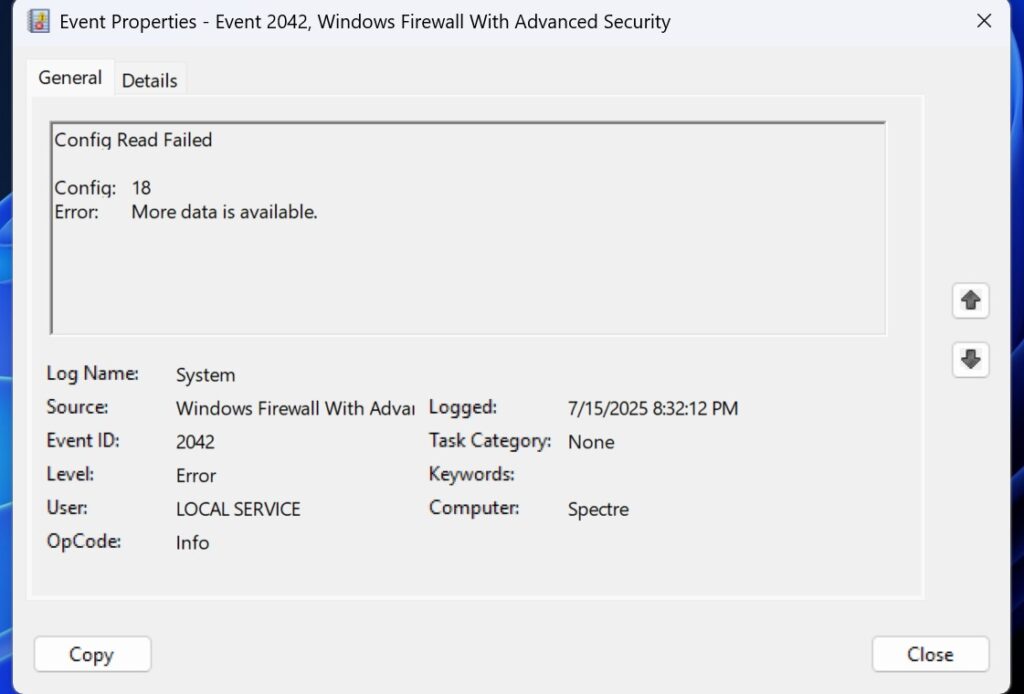The width and height of the screenshot is (1024, 694).
Task: Click the Task Category value None
Action: pos(591,442)
